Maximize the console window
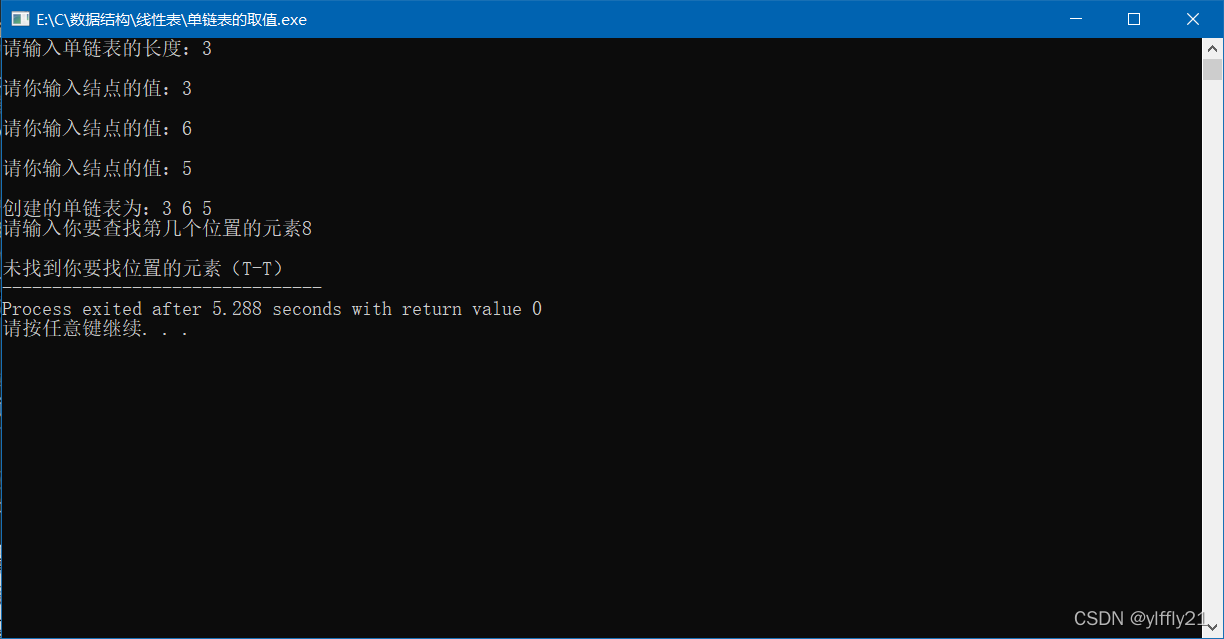The height and width of the screenshot is (639, 1224). (x=1134, y=19)
